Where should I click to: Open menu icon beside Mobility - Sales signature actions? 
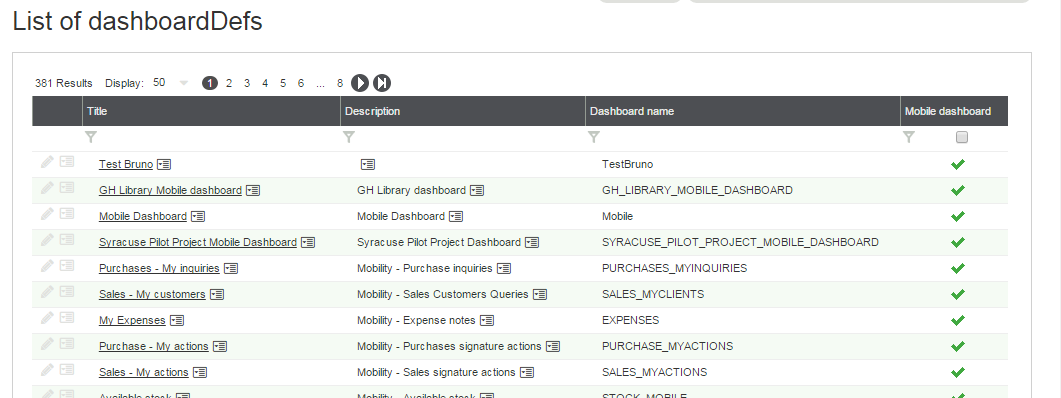click(x=526, y=372)
